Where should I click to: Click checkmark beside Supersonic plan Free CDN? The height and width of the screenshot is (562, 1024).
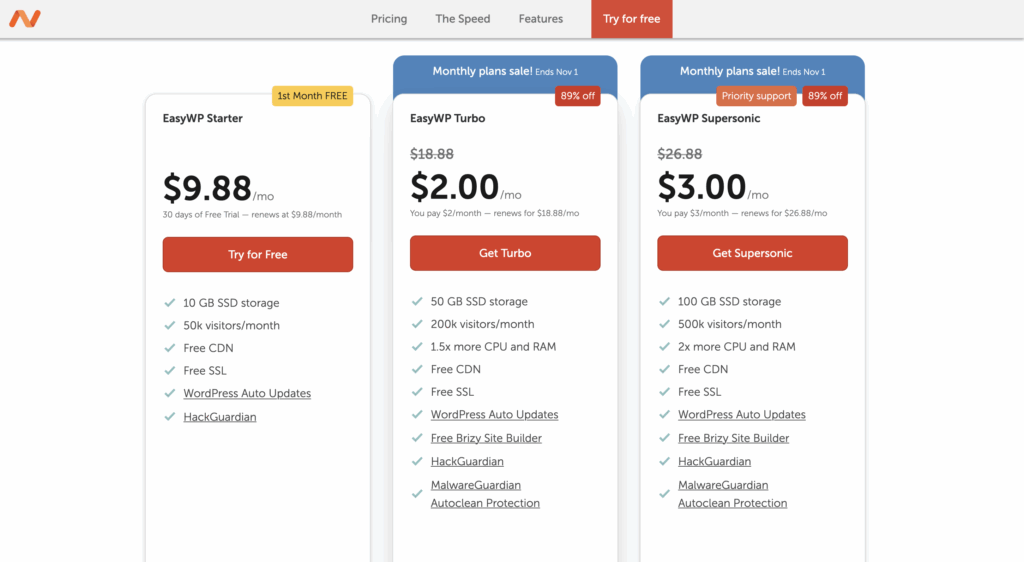[665, 369]
